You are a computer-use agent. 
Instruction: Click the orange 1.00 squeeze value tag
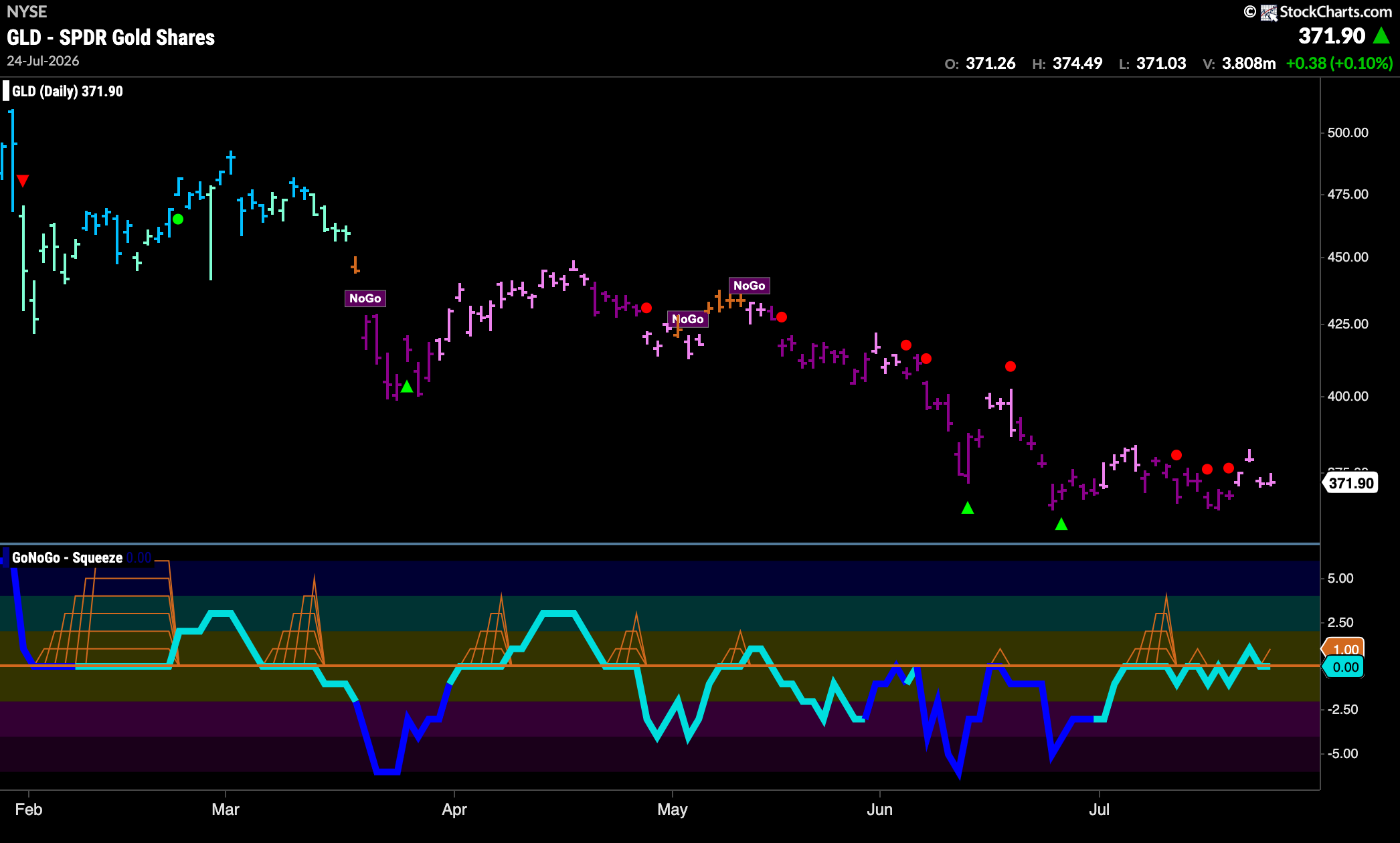1344,649
